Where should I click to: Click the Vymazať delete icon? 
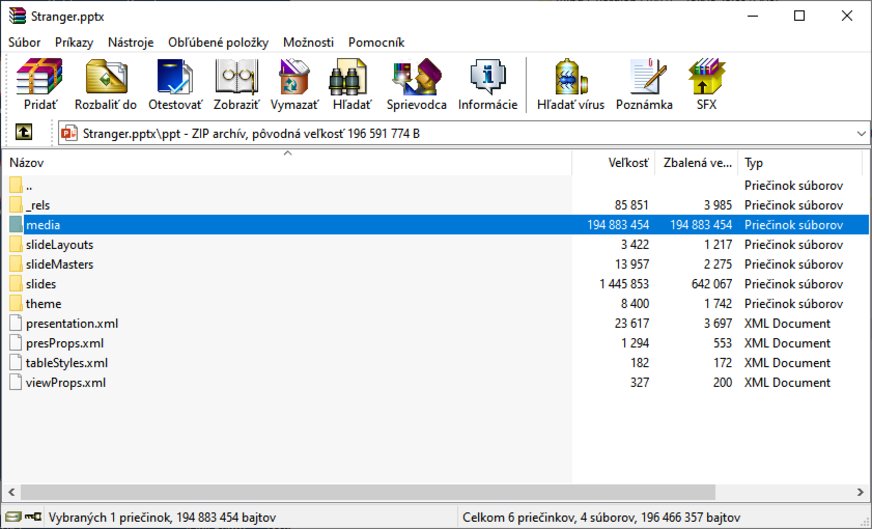[295, 84]
